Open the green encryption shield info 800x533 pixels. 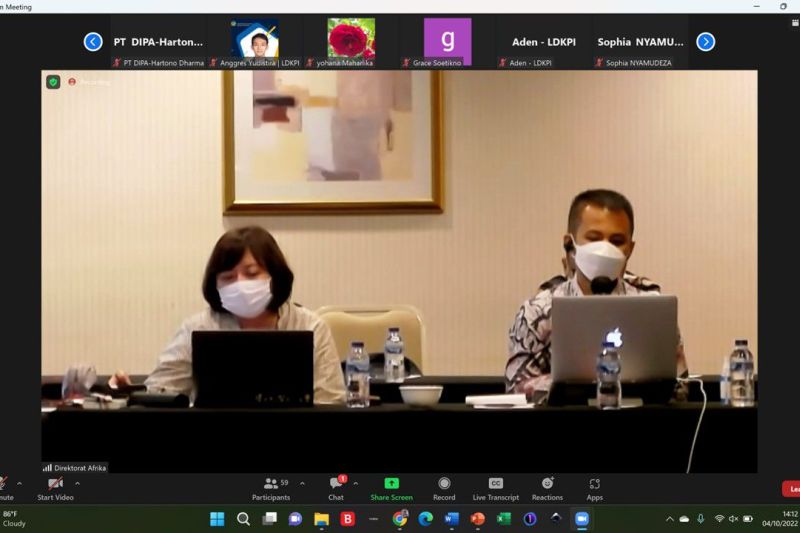coord(53,82)
